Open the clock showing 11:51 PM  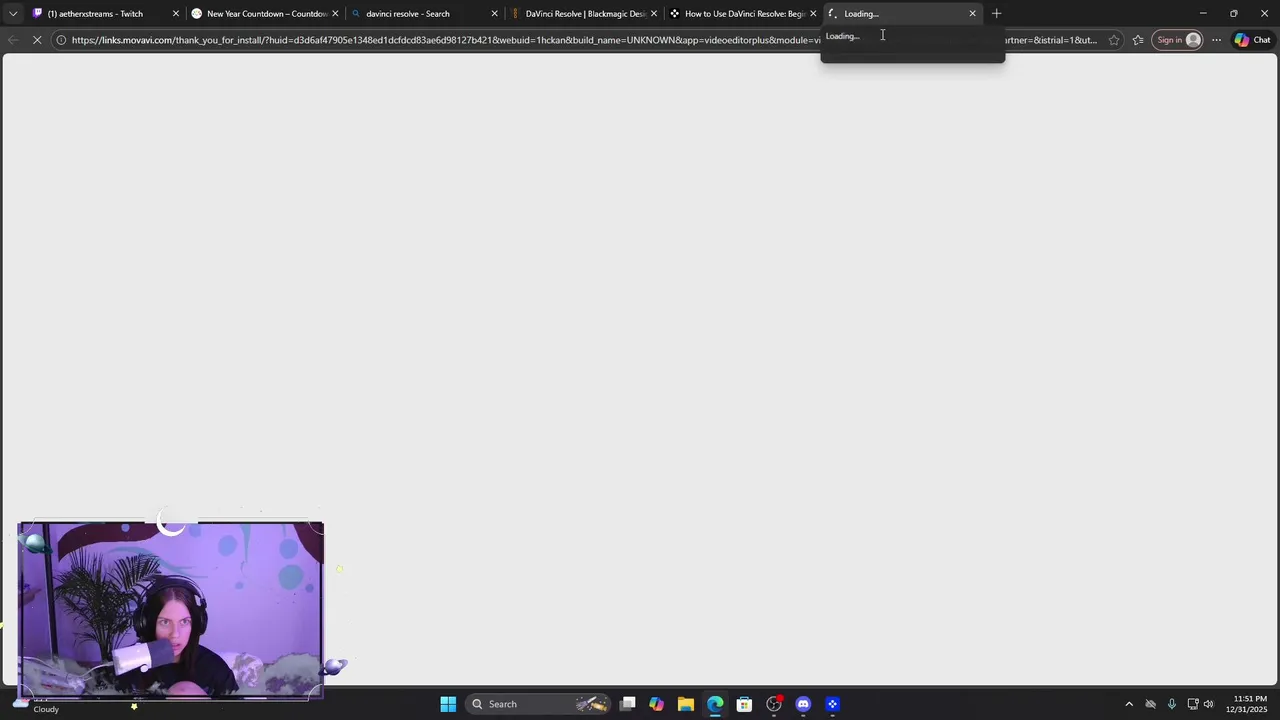(x=1249, y=704)
